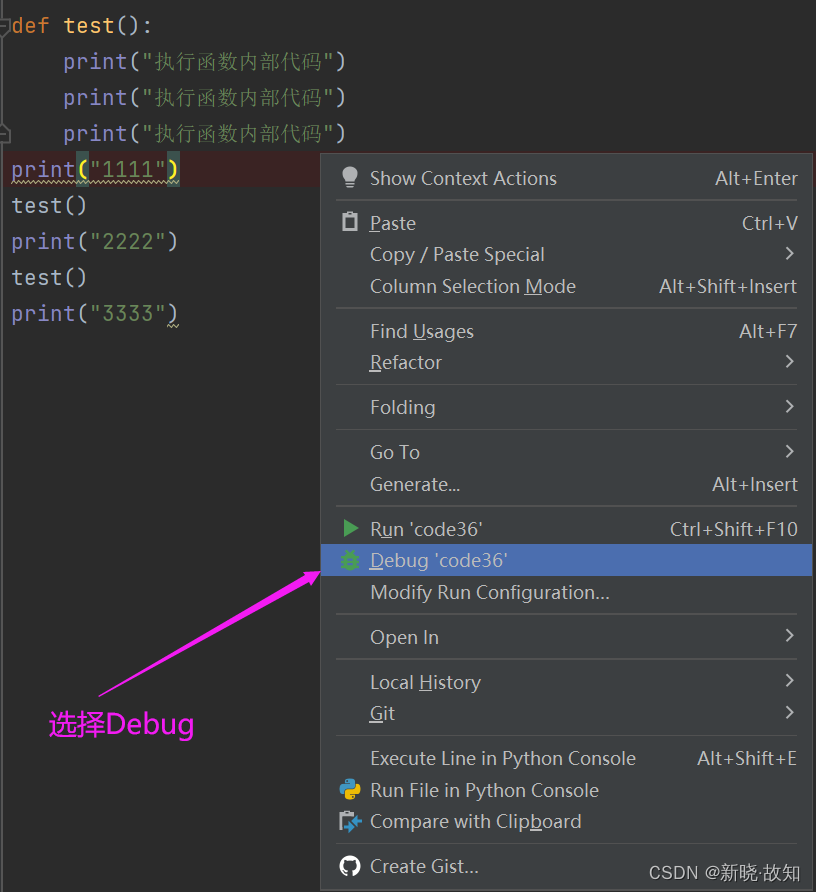Open the Open In submenu
Image resolution: width=816 pixels, height=892 pixels.
[404, 637]
